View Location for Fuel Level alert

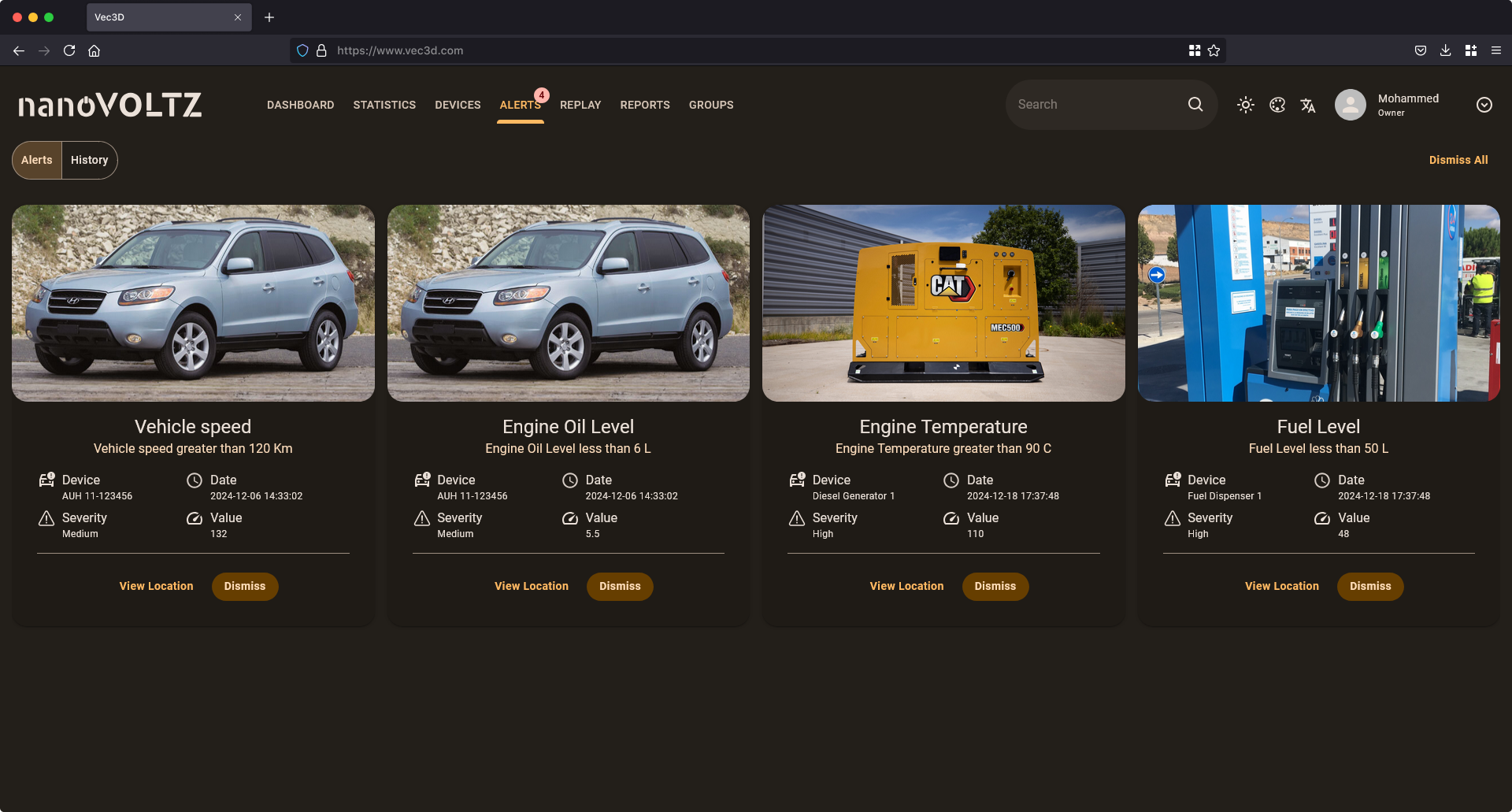(1282, 586)
